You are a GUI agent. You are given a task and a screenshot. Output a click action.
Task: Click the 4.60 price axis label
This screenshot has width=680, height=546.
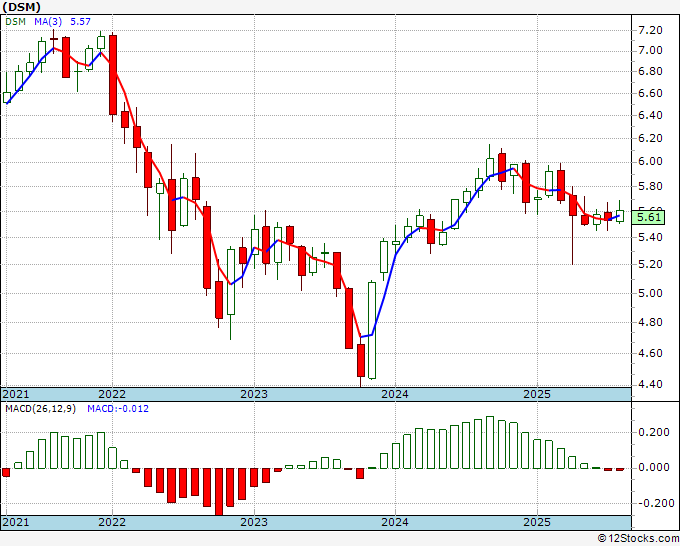650,353
